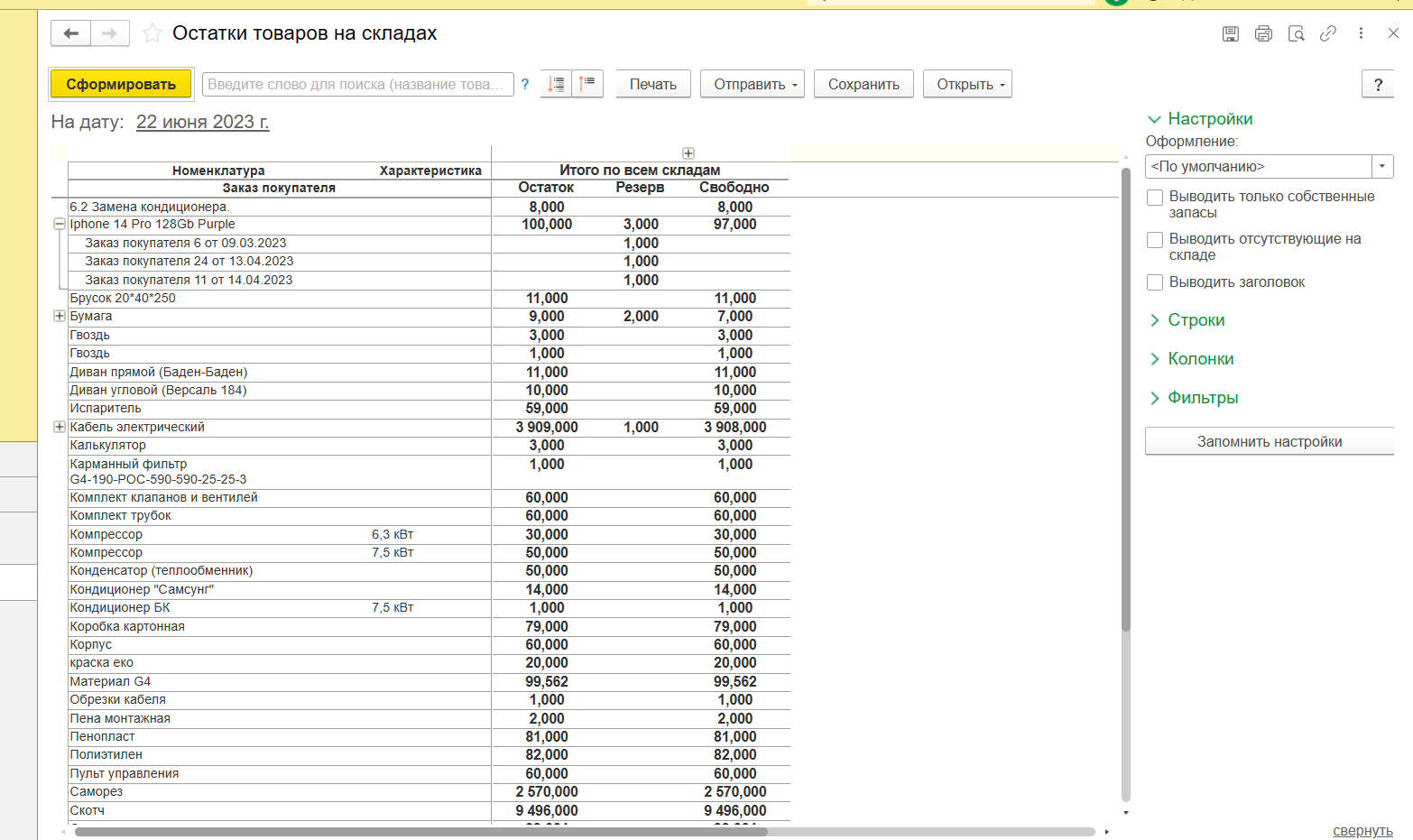Viewport: 1413px width, 840px height.
Task: Click the forward navigation arrow
Action: (x=109, y=33)
